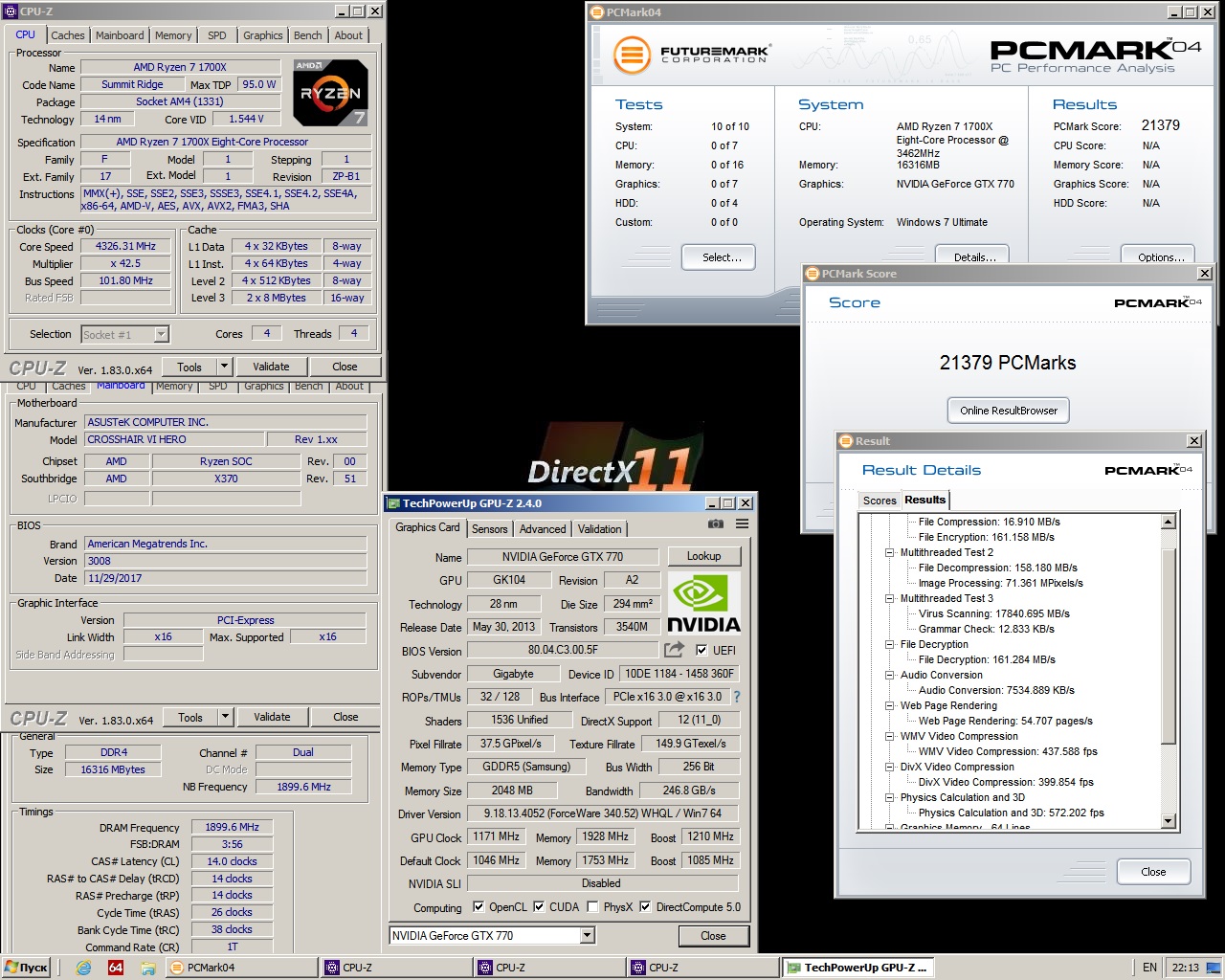Collapse the Multithreaded Test 2 node
Image resolution: width=1225 pixels, height=980 pixels.
pos(889,552)
